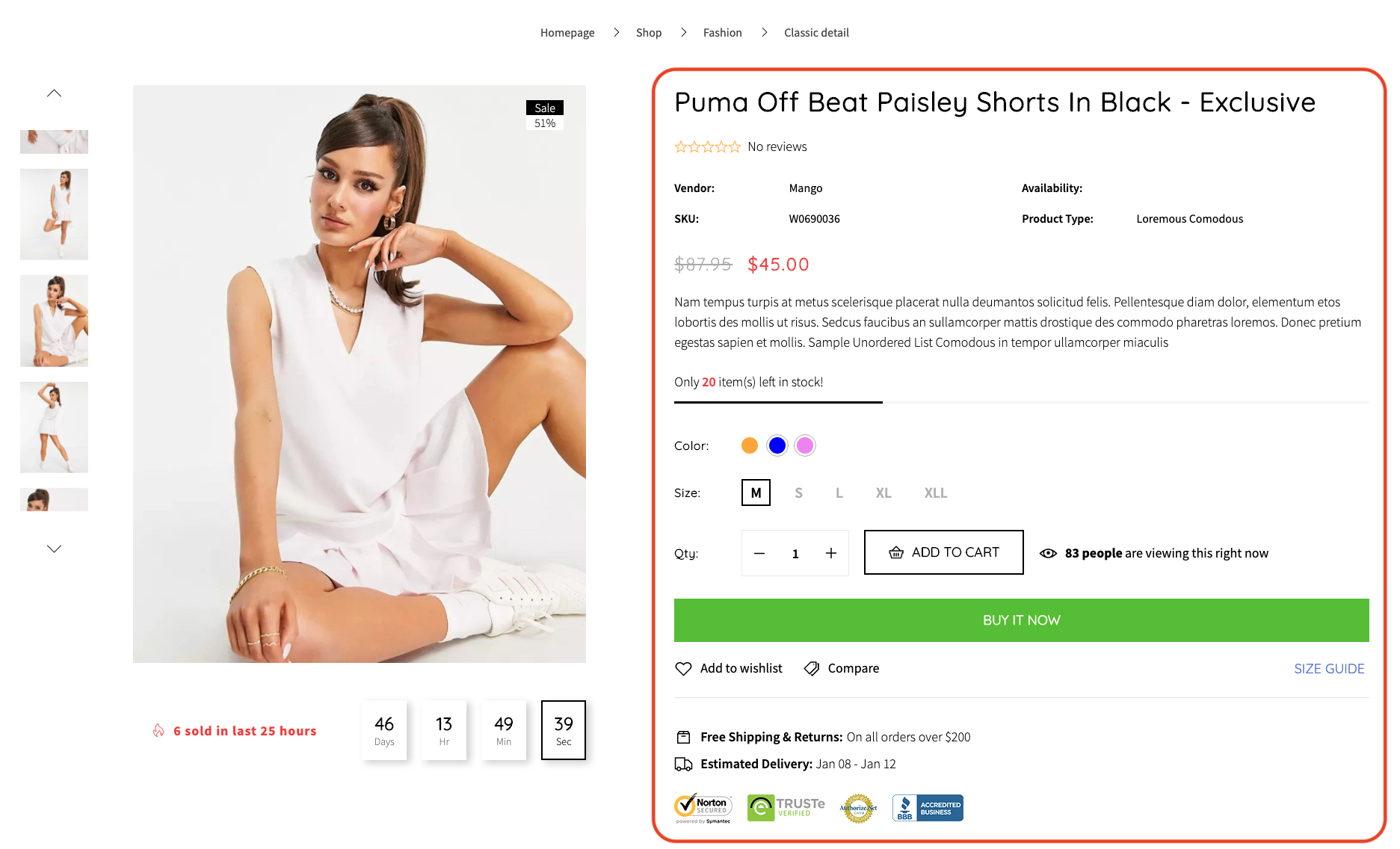1400x849 pixels.
Task: Click the TRUSTe Verified badge
Action: click(x=786, y=808)
